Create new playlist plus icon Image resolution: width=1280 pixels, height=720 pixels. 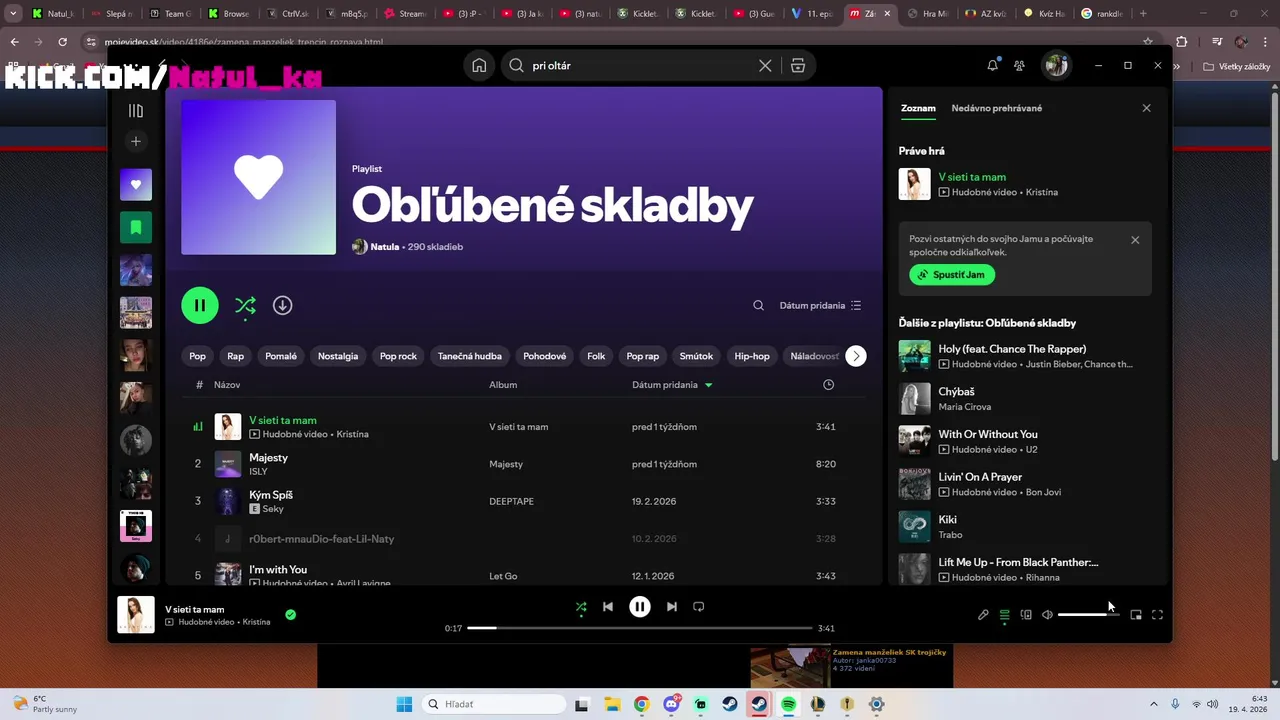coord(136,141)
